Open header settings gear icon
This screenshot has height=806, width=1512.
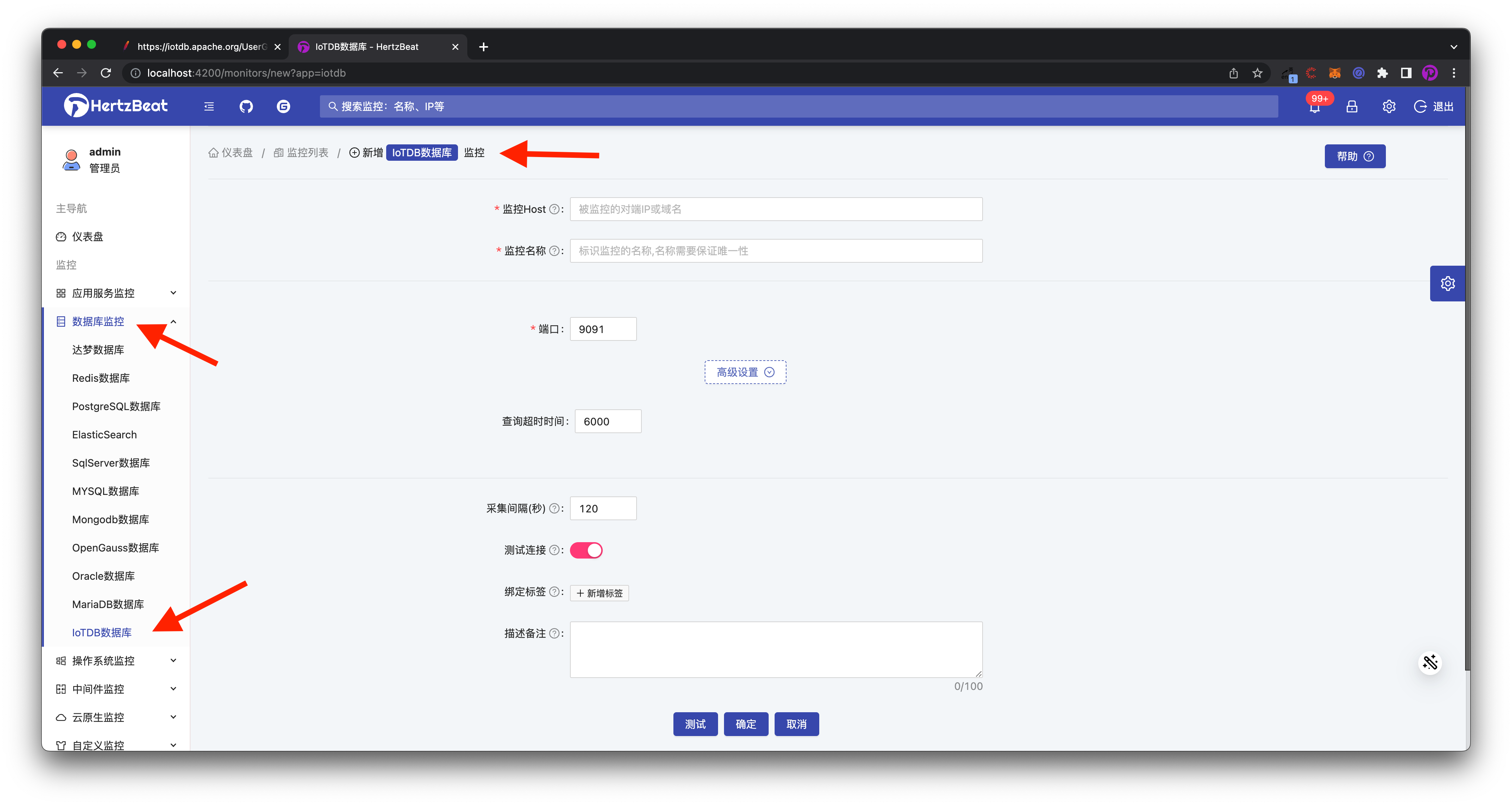(x=1389, y=106)
